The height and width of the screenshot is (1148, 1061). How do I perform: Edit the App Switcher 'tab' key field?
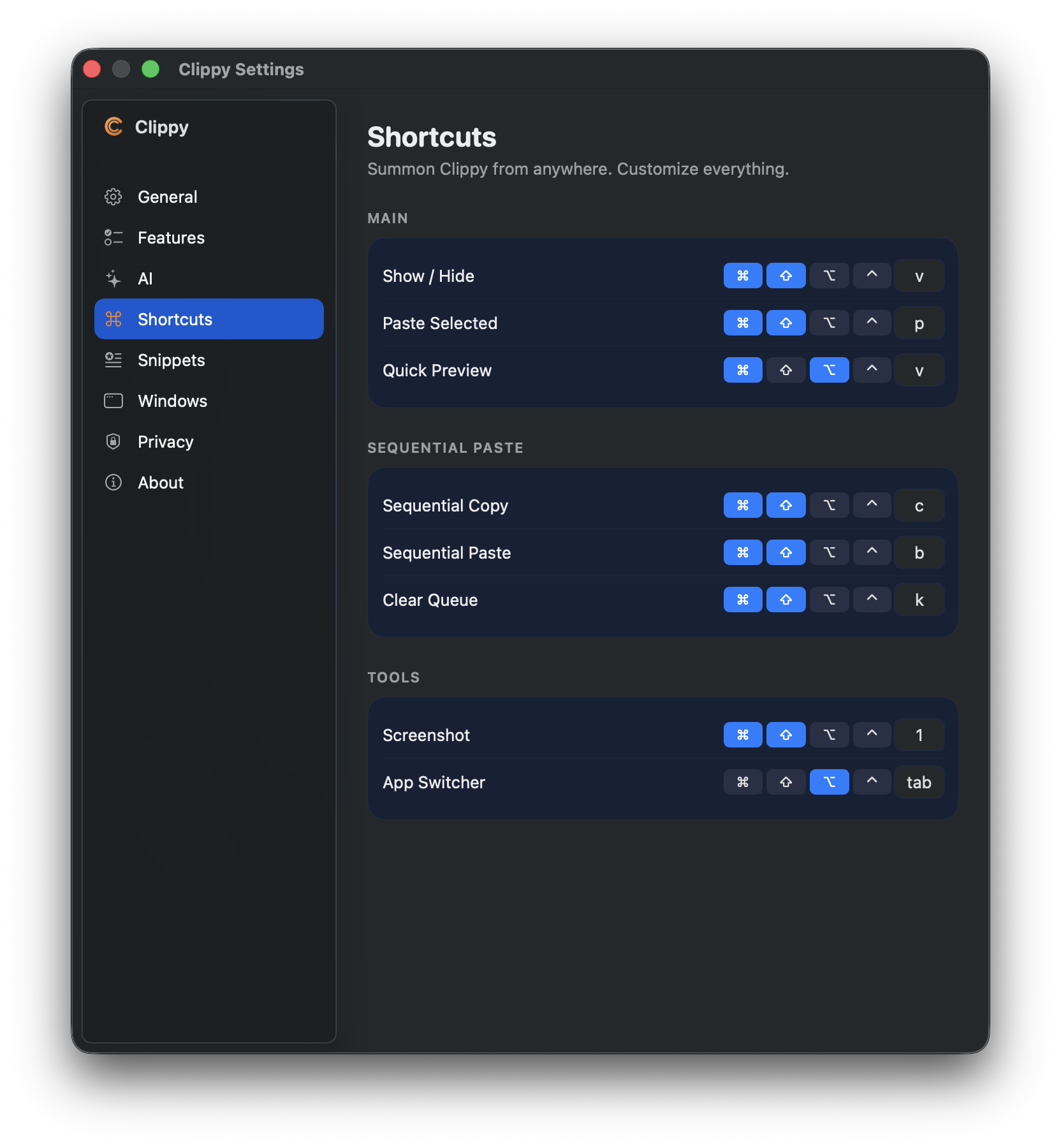[919, 783]
